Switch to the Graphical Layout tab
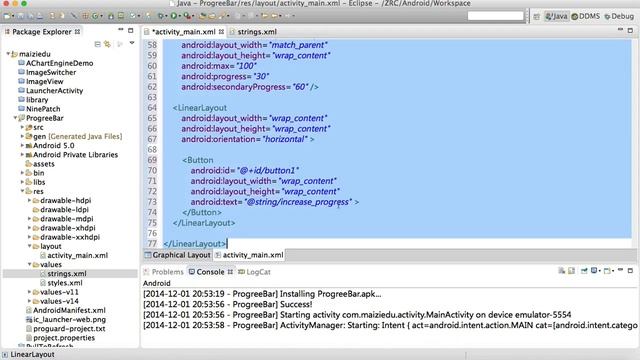Screen dimensions: 640x360 tap(178, 255)
